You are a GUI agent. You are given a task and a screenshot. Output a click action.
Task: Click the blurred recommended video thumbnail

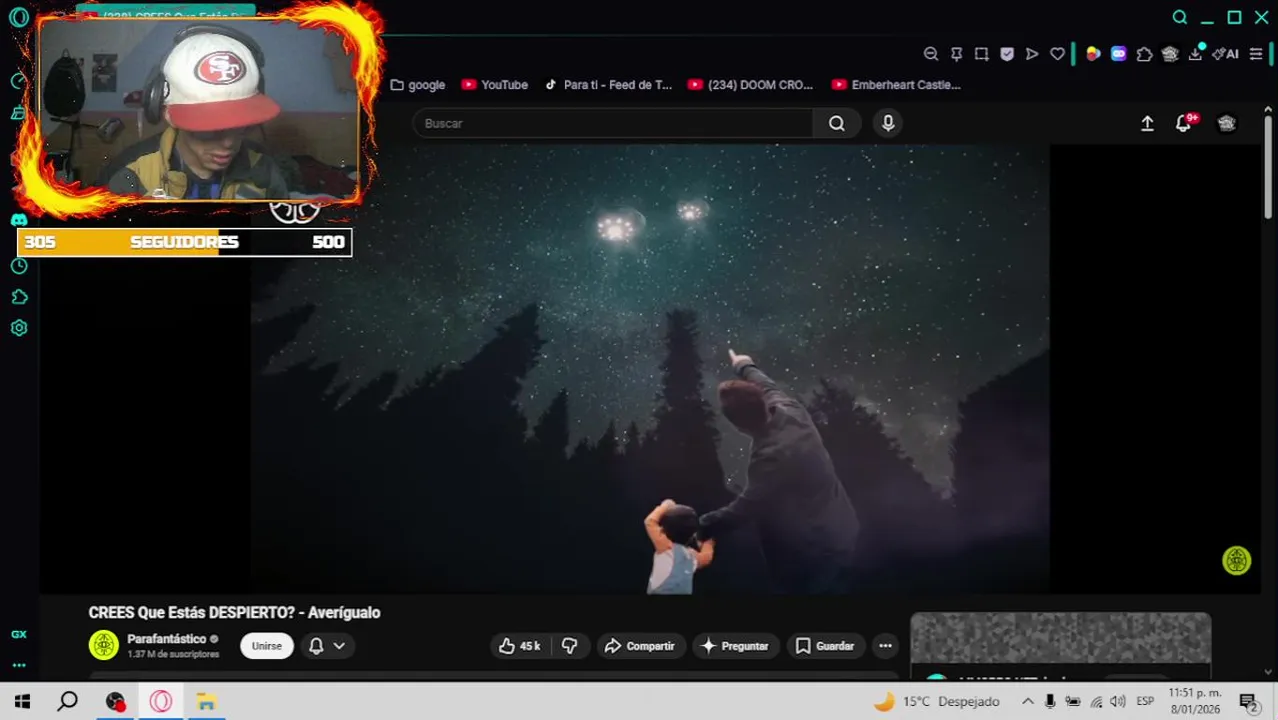point(1061,637)
